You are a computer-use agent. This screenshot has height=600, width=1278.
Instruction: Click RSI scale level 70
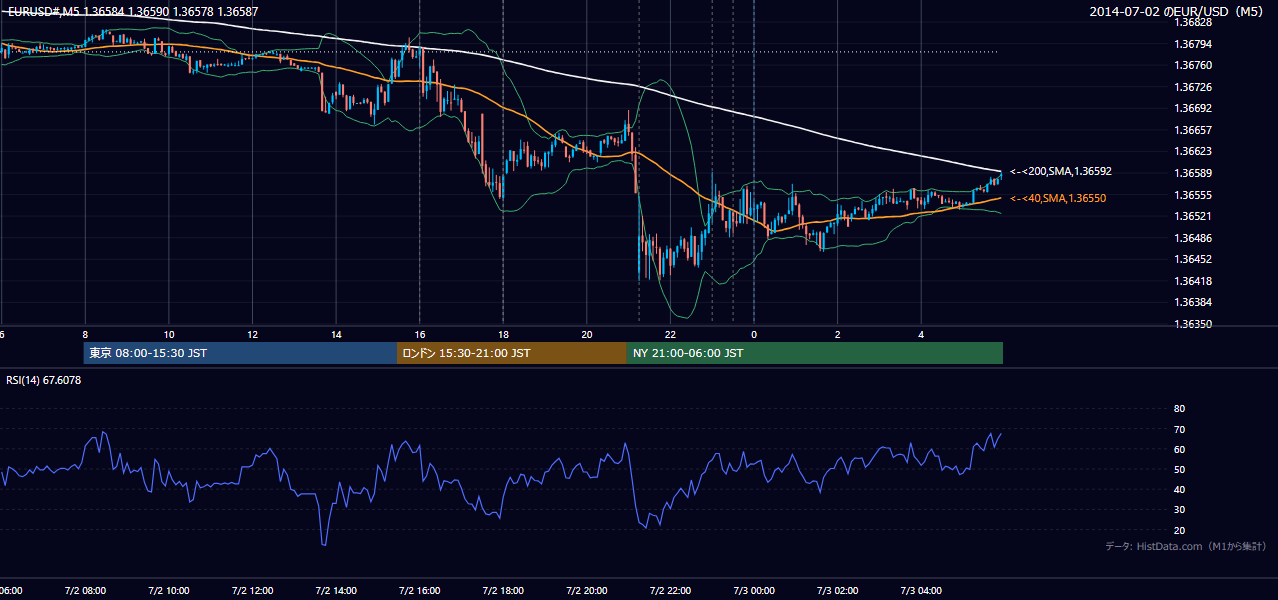[1179, 429]
